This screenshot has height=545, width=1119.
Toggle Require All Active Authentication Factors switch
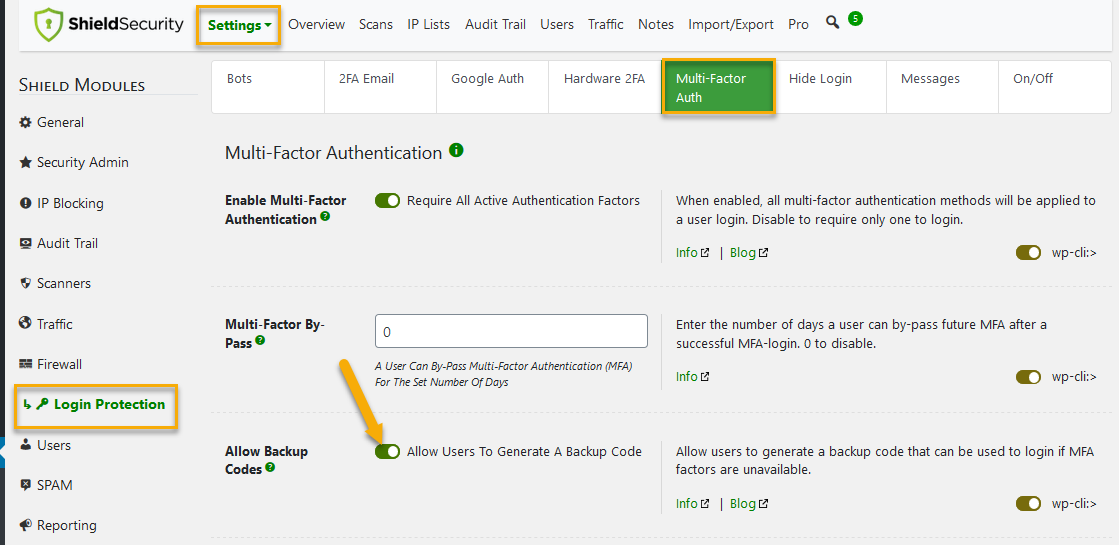click(388, 201)
